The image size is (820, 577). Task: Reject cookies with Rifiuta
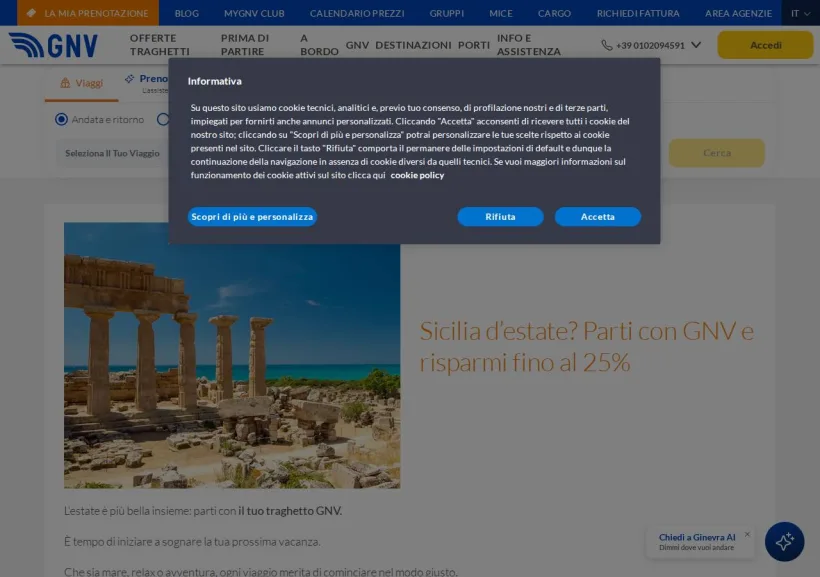tap(500, 217)
